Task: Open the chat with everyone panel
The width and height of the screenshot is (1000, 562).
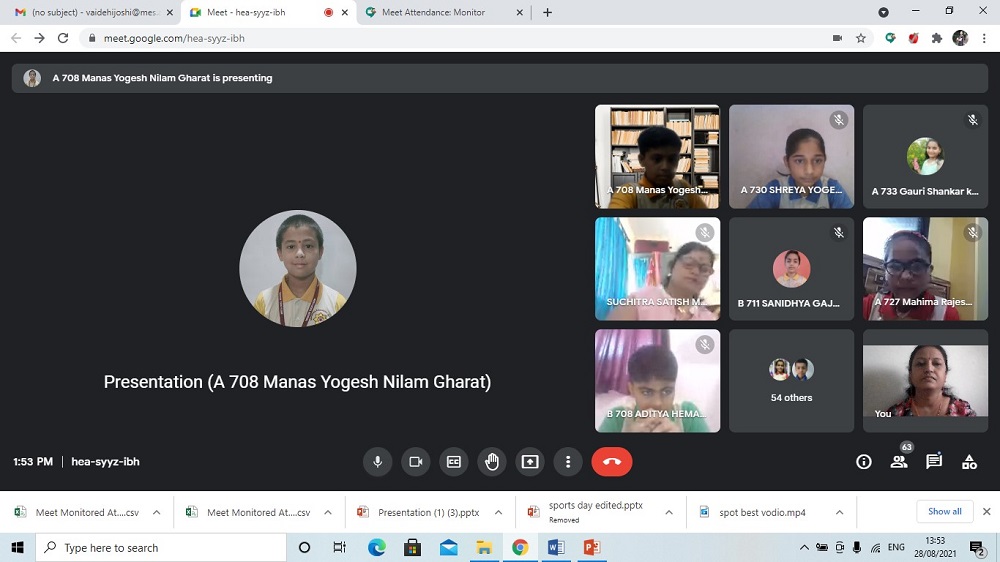Action: (934, 462)
